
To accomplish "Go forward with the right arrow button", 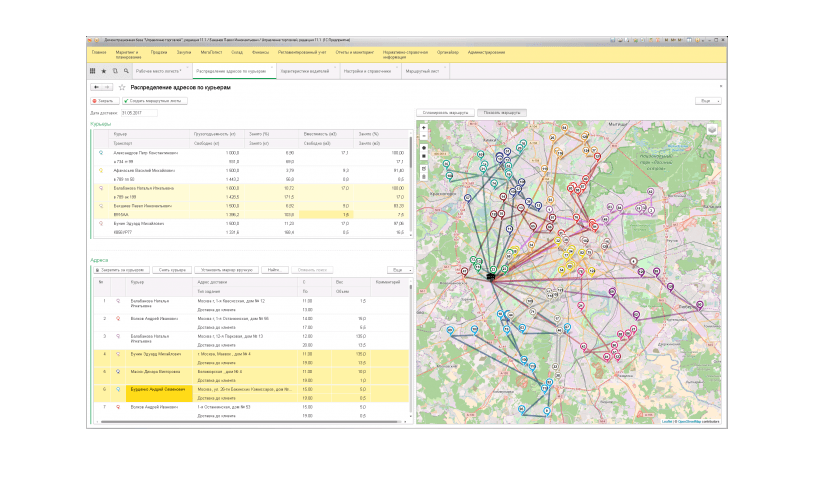I will 107,87.
